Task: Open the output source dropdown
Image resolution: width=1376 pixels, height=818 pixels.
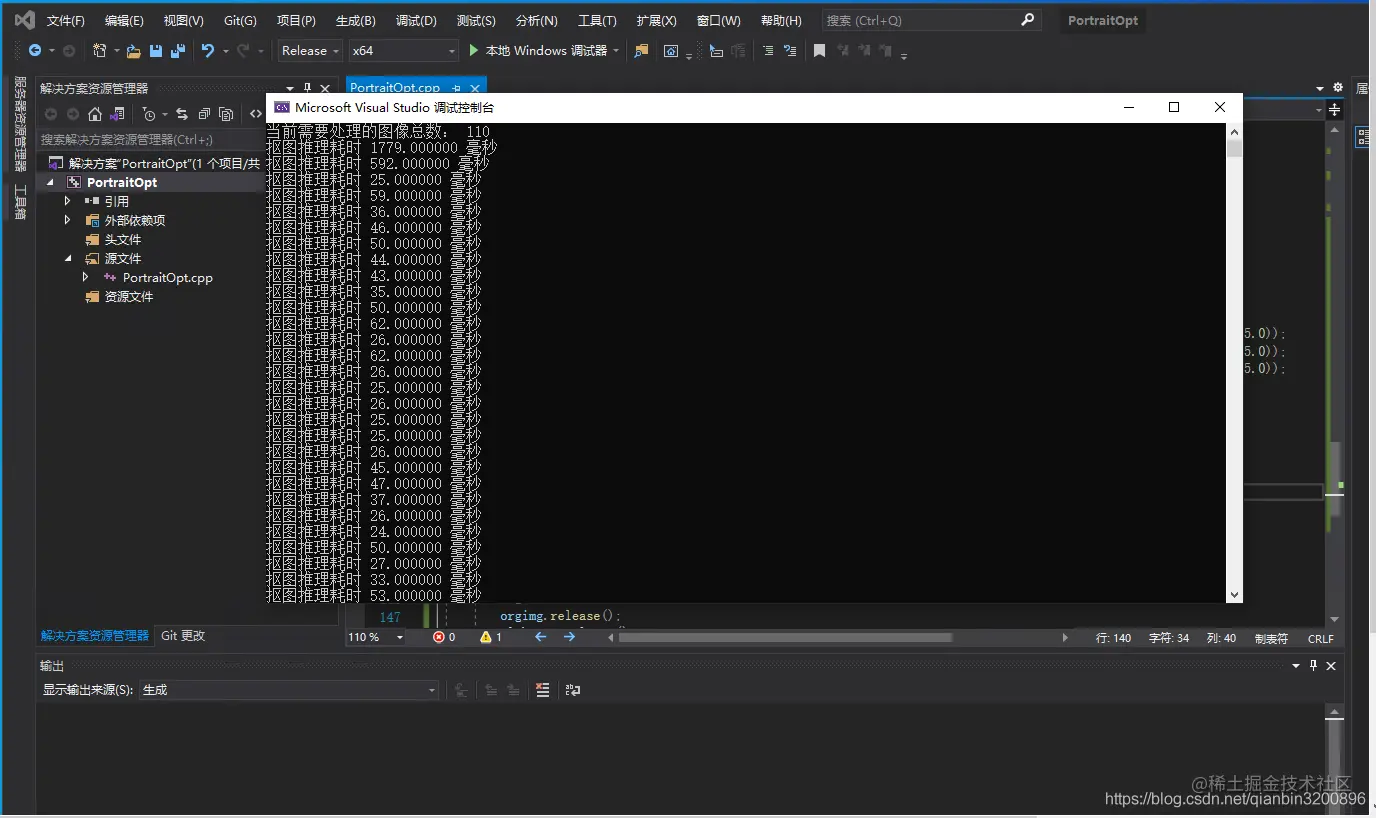Action: coord(288,690)
